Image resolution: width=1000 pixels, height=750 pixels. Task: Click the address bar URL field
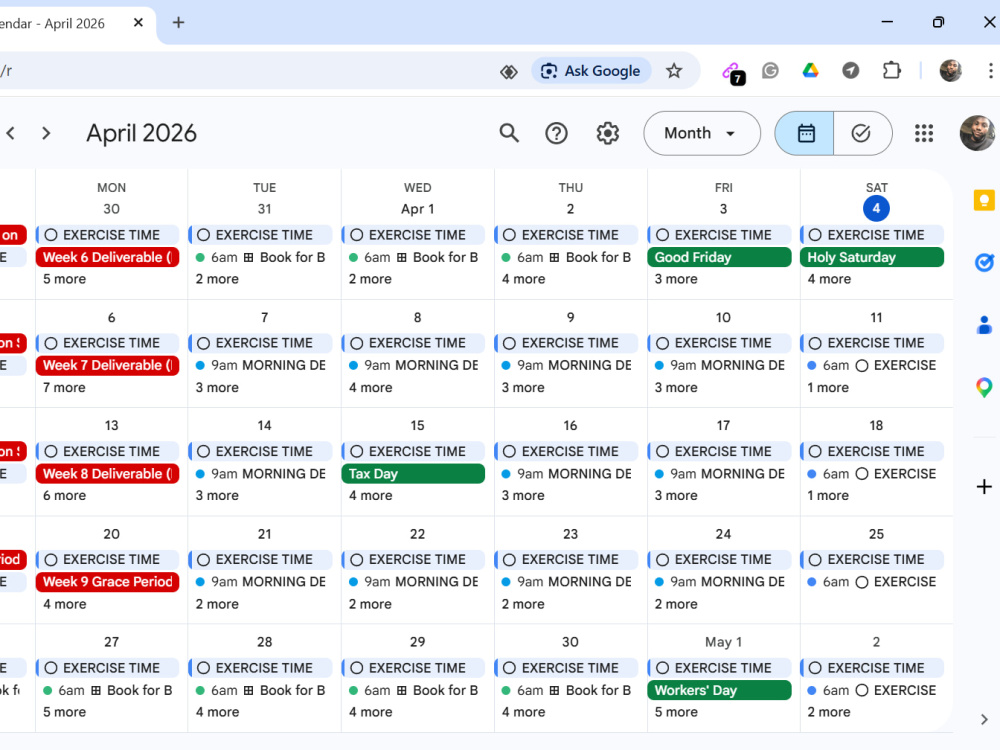tap(242, 71)
